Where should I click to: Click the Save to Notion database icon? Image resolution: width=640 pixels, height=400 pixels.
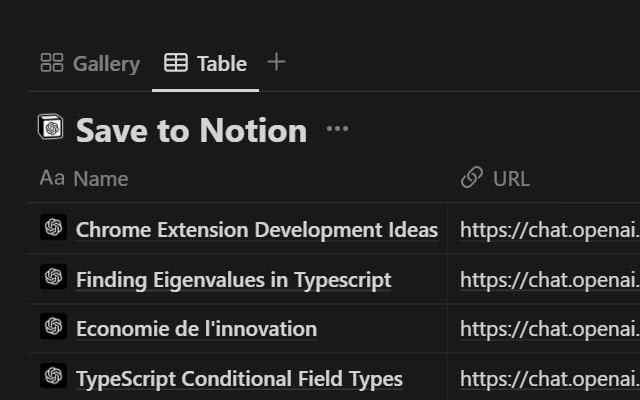[x=51, y=128]
